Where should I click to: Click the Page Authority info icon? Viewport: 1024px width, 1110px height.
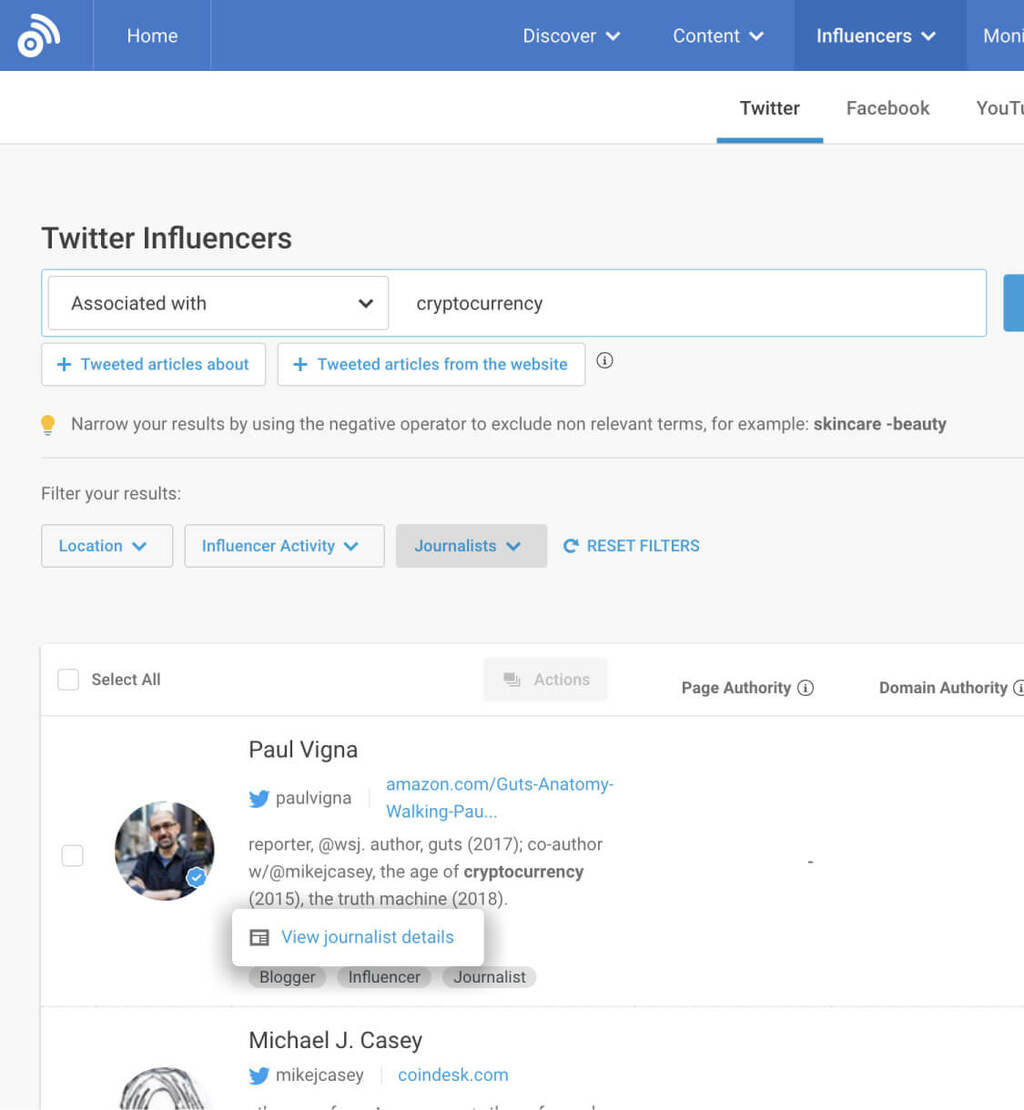point(805,688)
